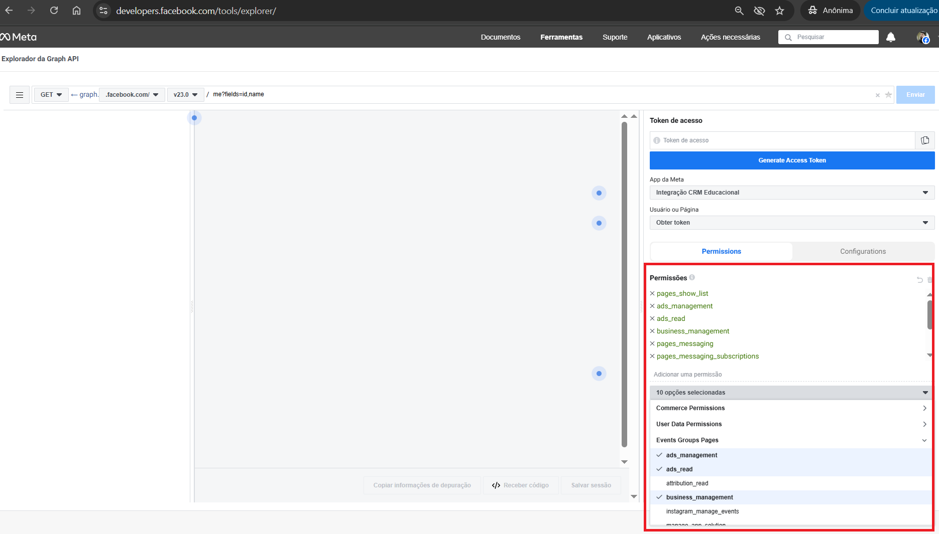Open the Obter token dropdown

click(x=792, y=223)
